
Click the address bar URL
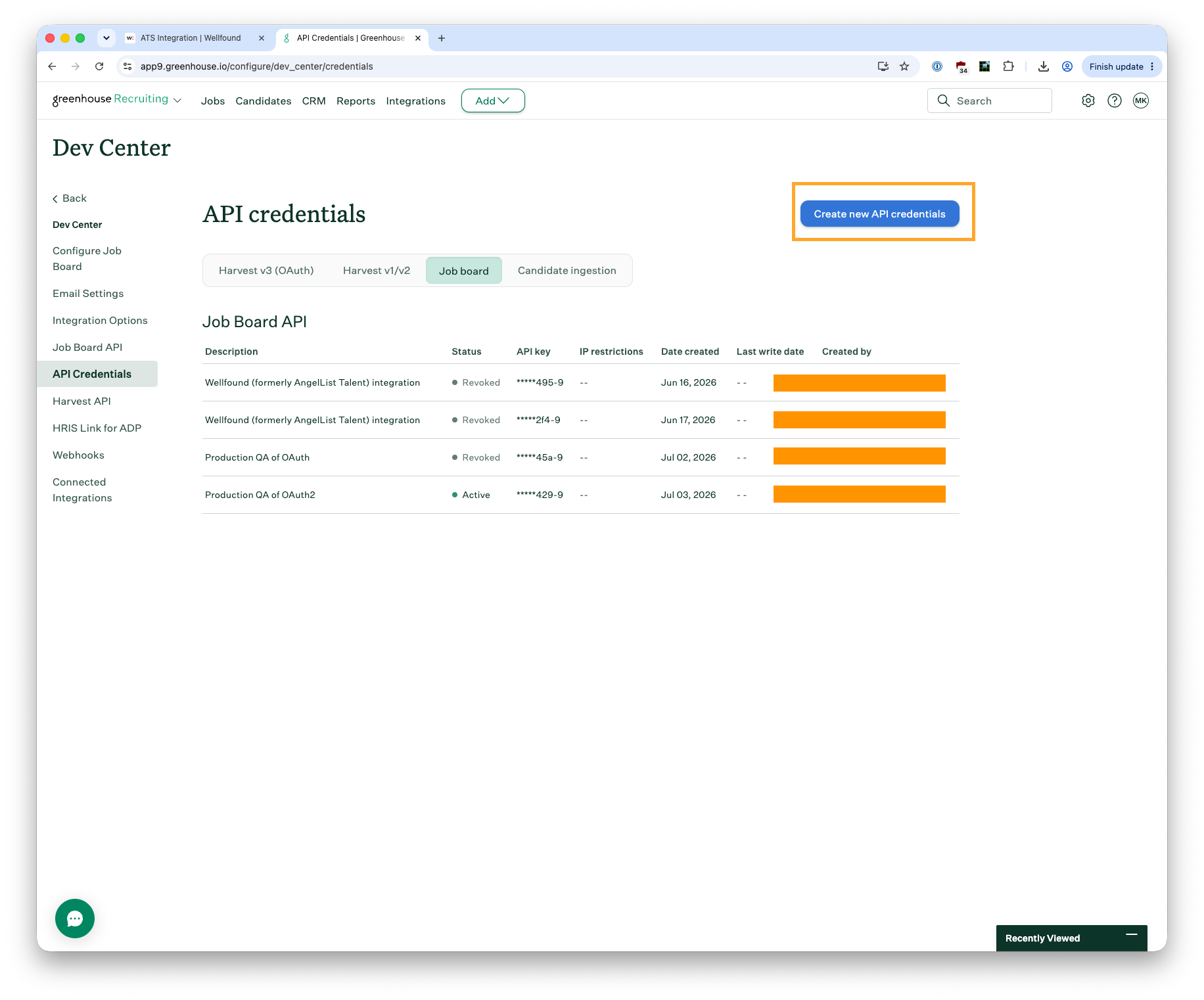point(257,66)
